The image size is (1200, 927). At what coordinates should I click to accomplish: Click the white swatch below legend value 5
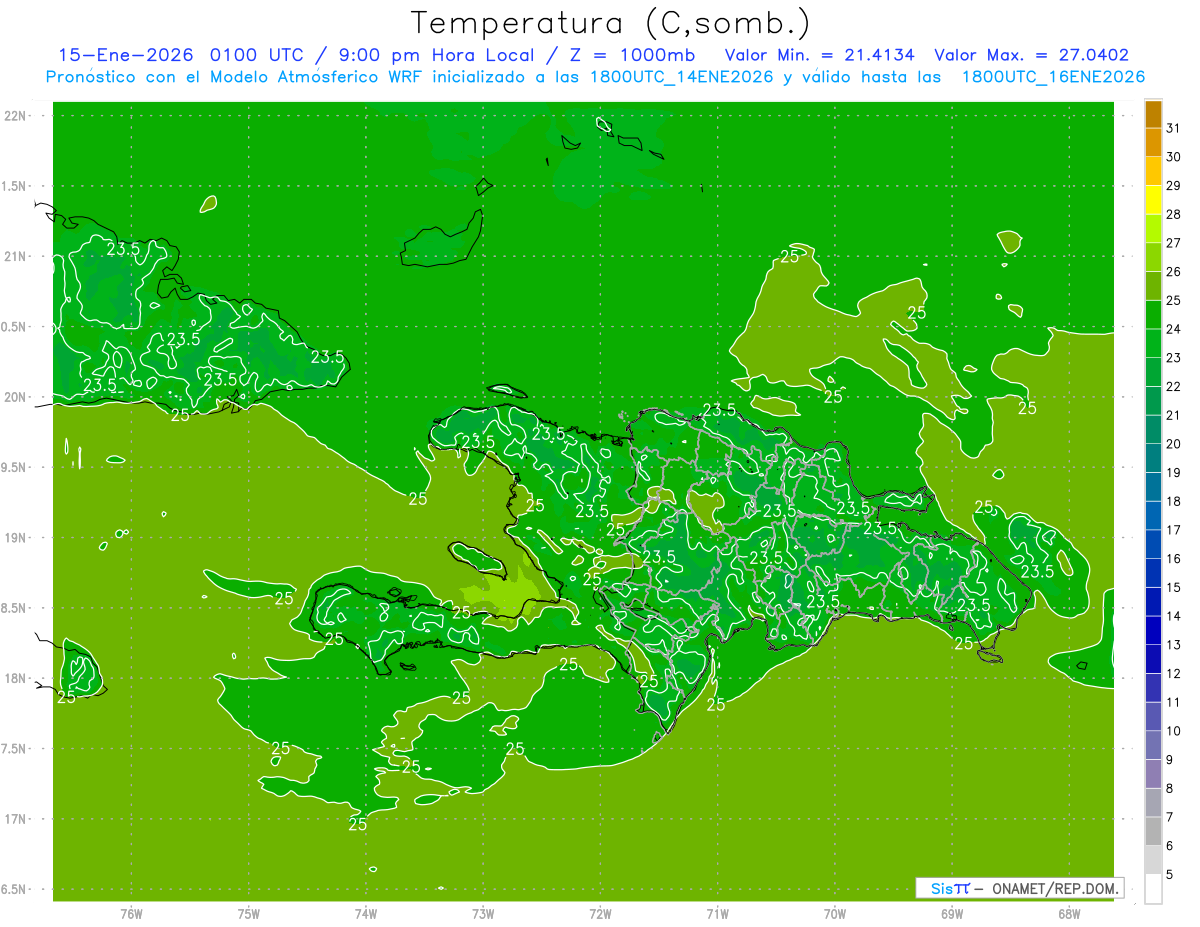point(1153,889)
